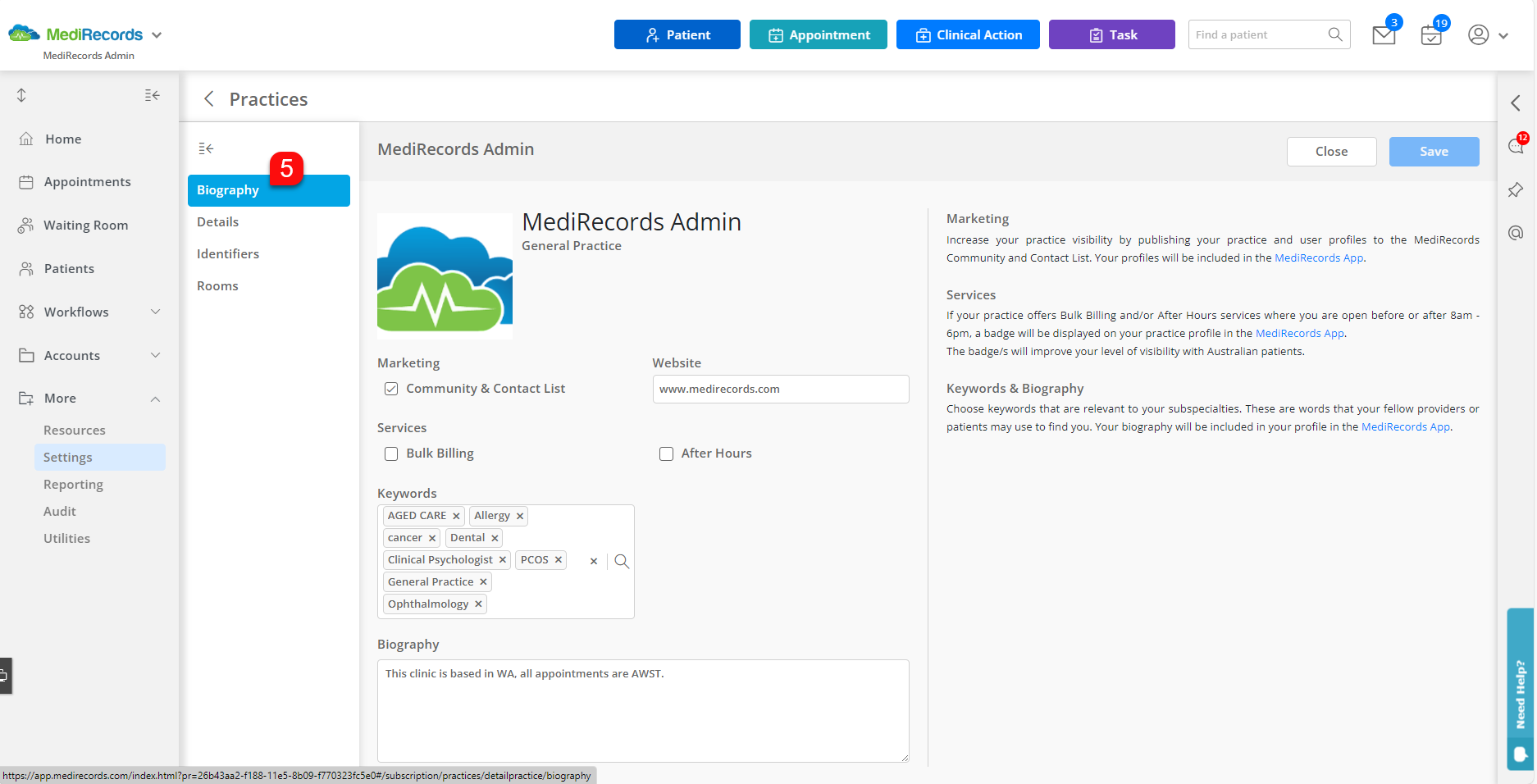Click the Close button

pos(1332,152)
